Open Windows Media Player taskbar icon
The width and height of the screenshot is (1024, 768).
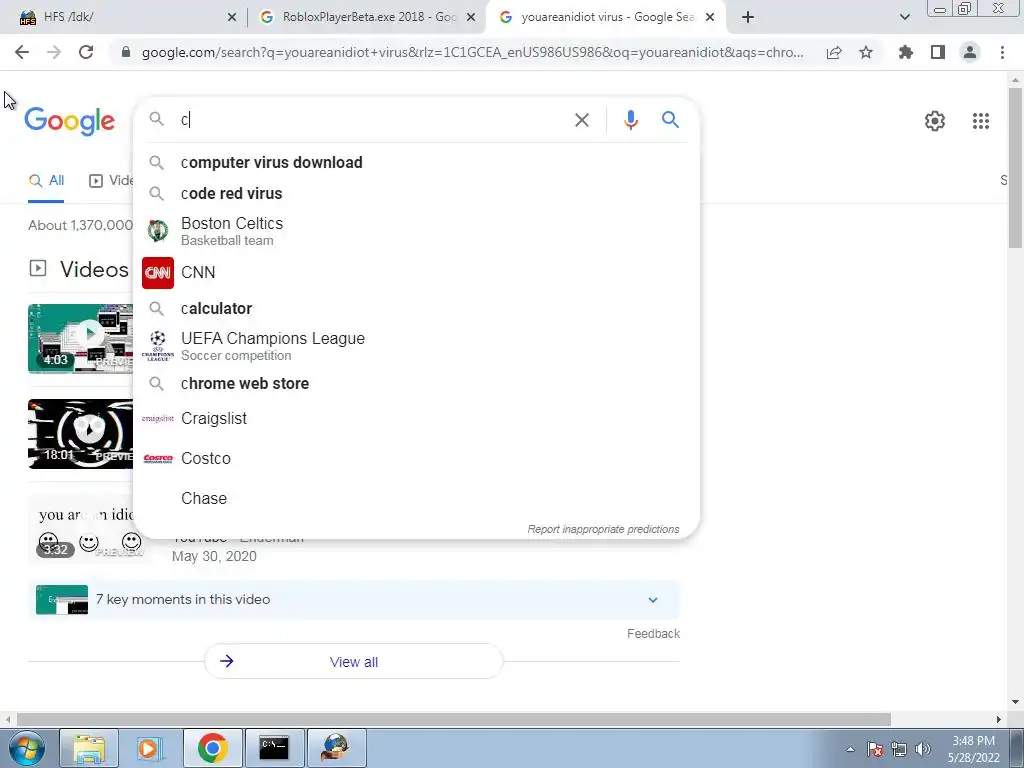coord(150,748)
